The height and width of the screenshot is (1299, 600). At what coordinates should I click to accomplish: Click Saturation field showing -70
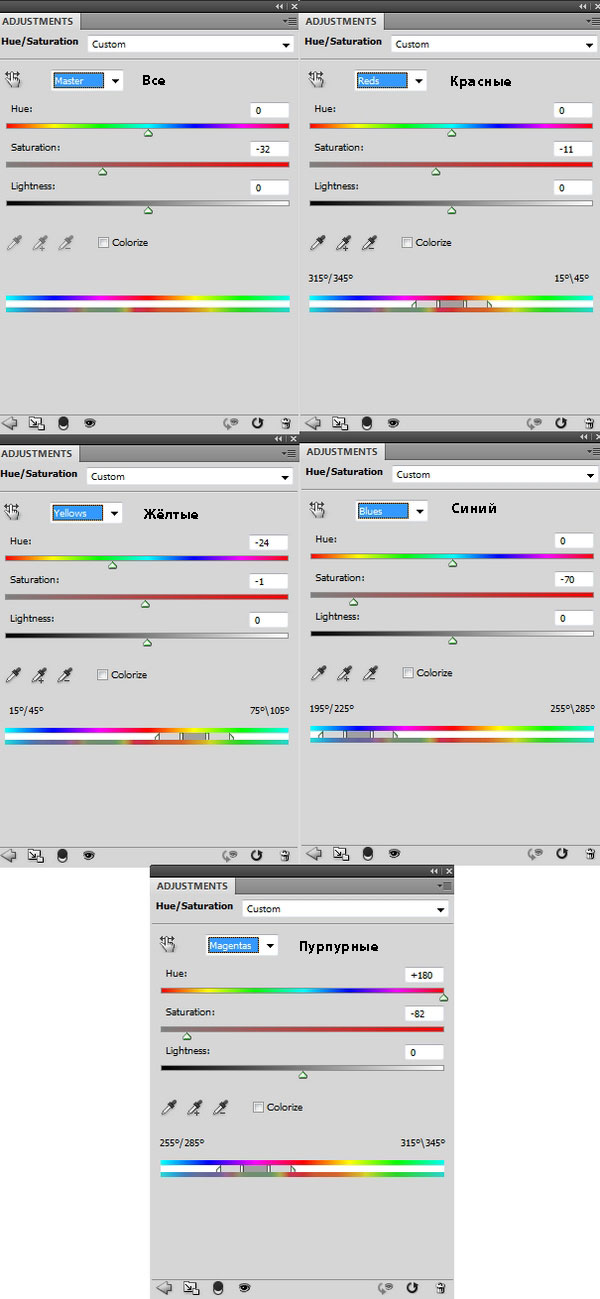[574, 579]
